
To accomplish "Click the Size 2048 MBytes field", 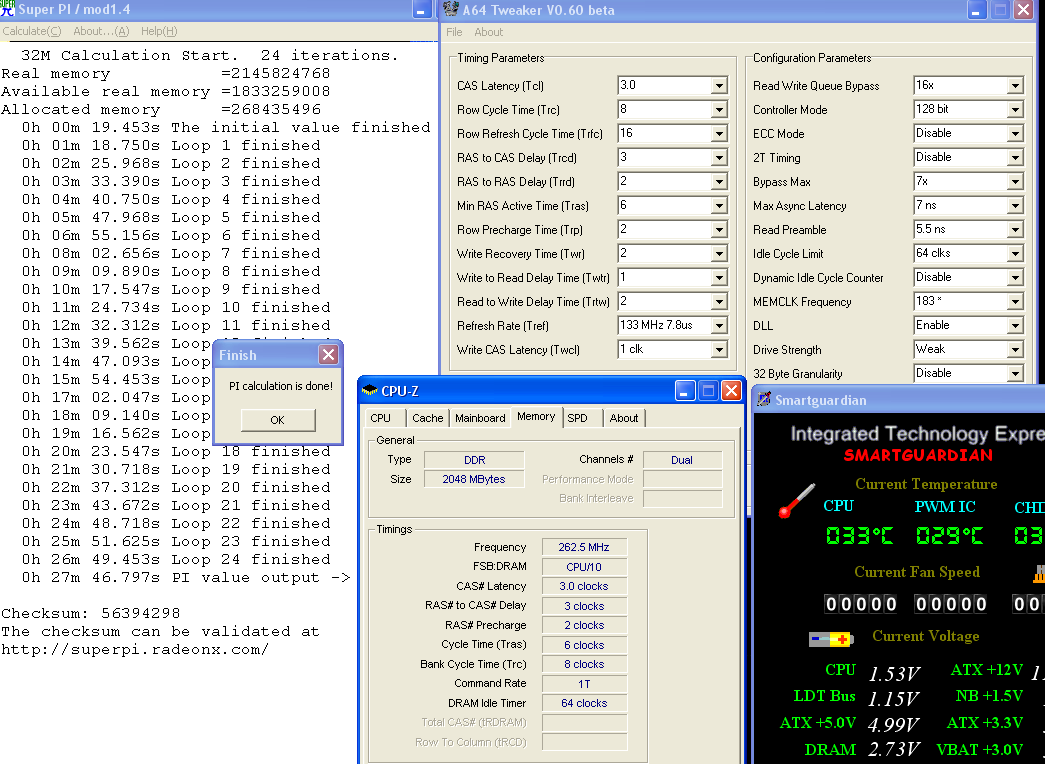I will tap(474, 479).
